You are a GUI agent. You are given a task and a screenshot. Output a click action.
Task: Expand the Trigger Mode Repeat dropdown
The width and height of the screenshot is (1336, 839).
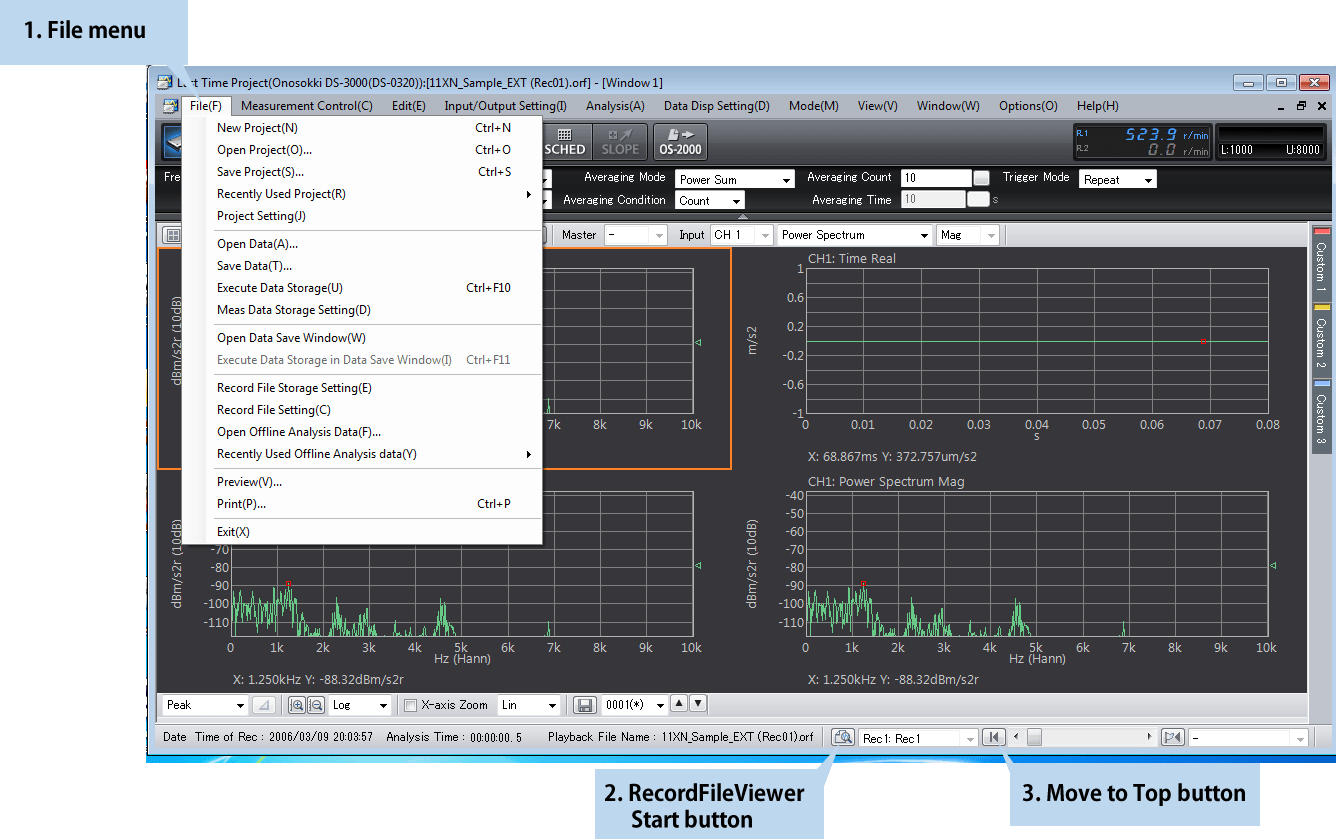tap(1117, 180)
